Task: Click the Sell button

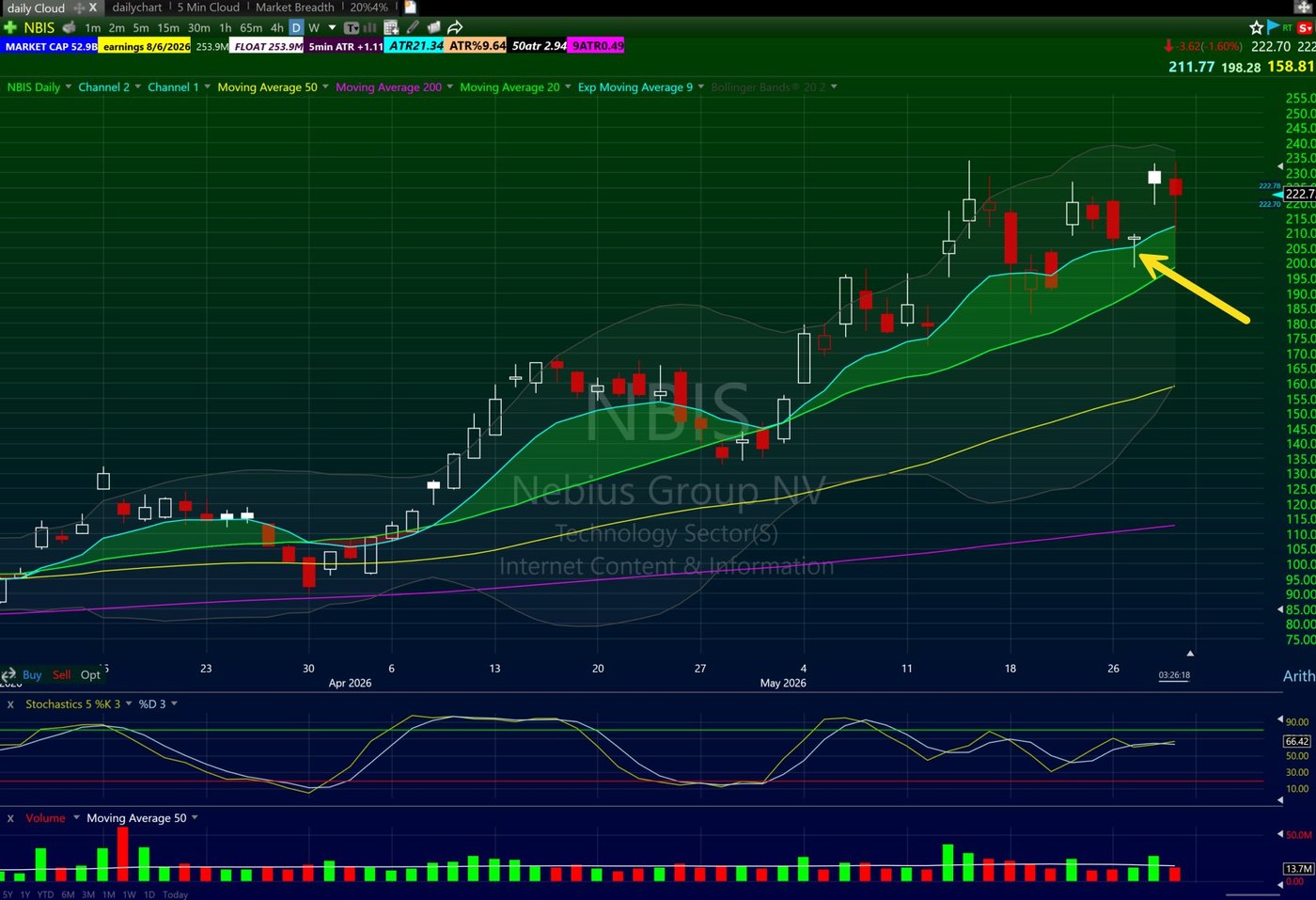Action: coord(62,675)
